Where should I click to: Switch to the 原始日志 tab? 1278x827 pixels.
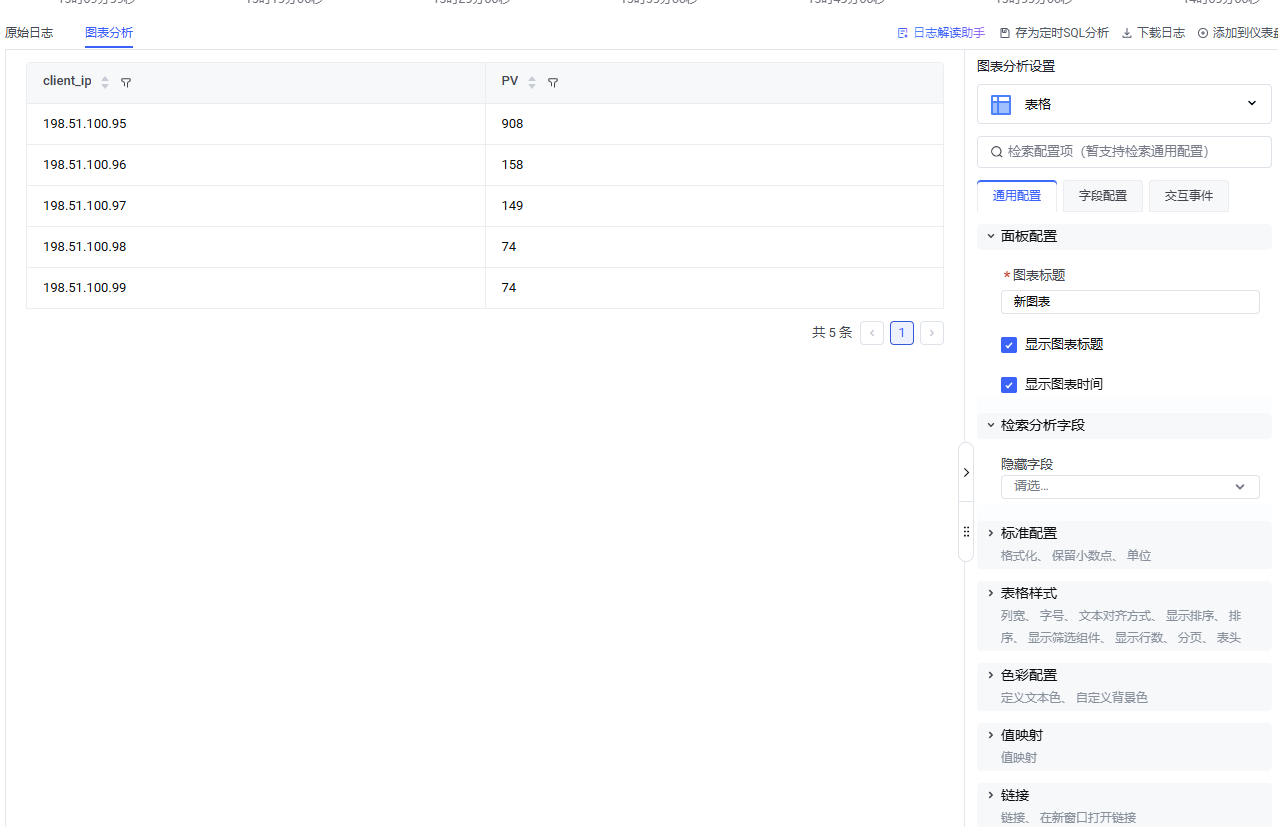[x=29, y=33]
